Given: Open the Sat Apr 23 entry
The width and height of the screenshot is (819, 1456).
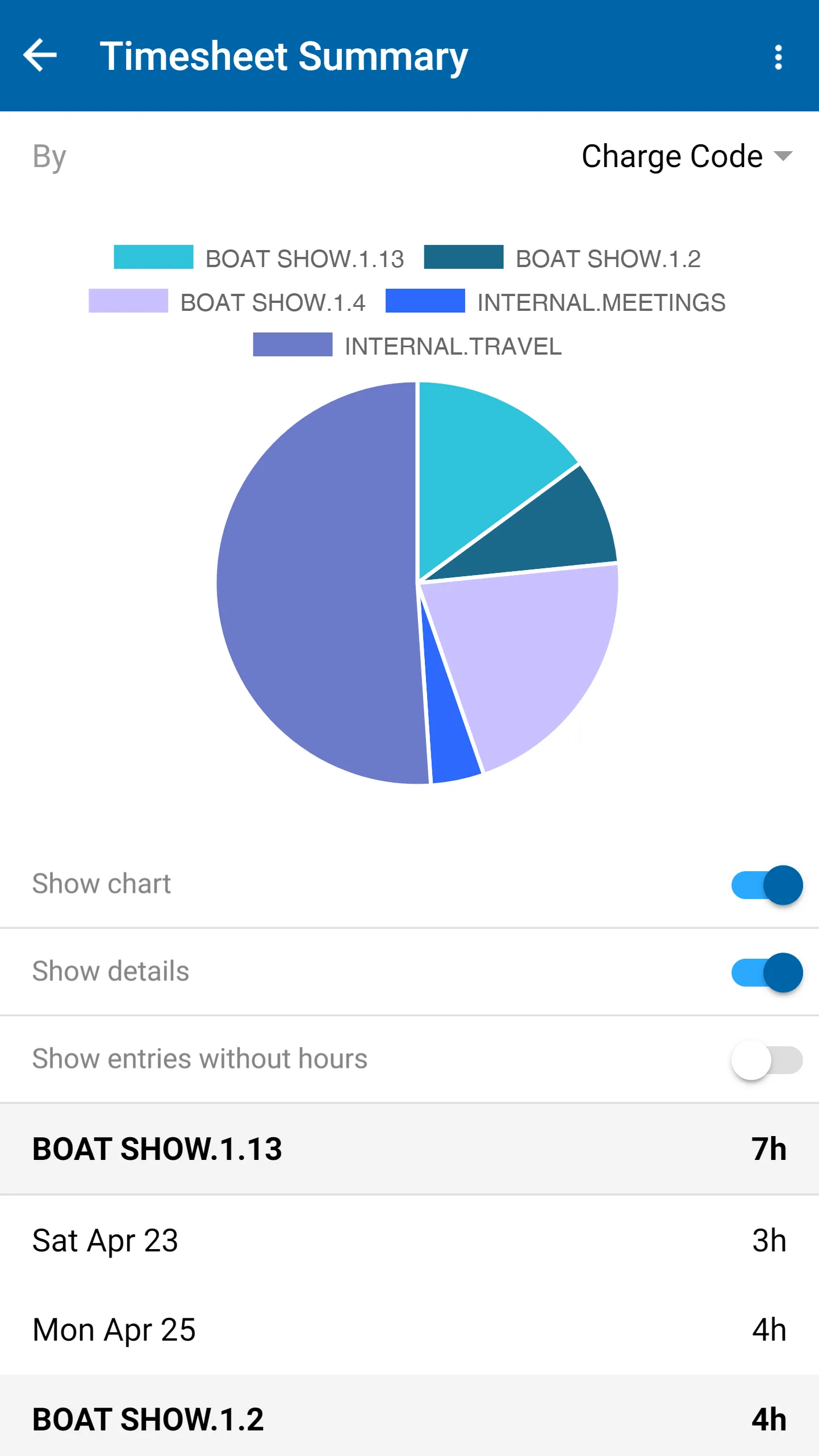Looking at the screenshot, I should point(409,1240).
